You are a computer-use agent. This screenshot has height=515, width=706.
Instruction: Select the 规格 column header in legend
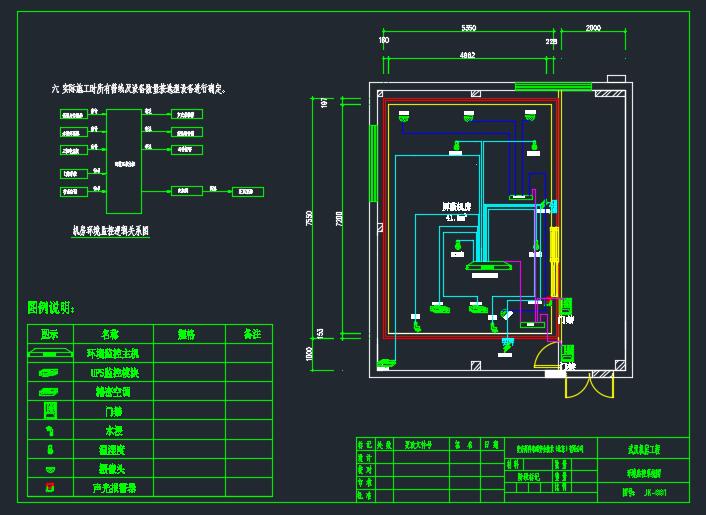click(186, 334)
